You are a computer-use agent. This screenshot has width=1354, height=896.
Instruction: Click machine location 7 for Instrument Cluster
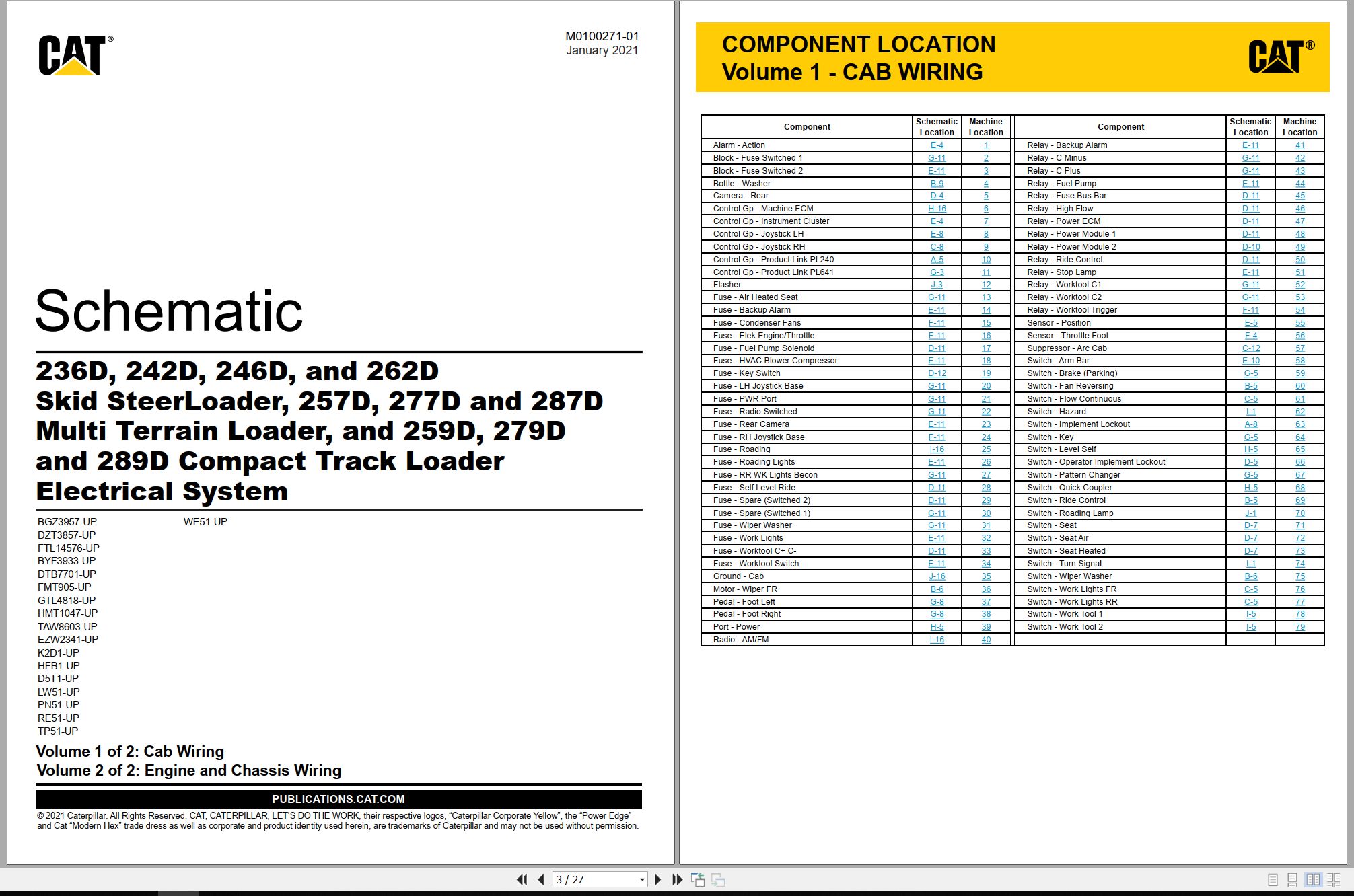986,221
